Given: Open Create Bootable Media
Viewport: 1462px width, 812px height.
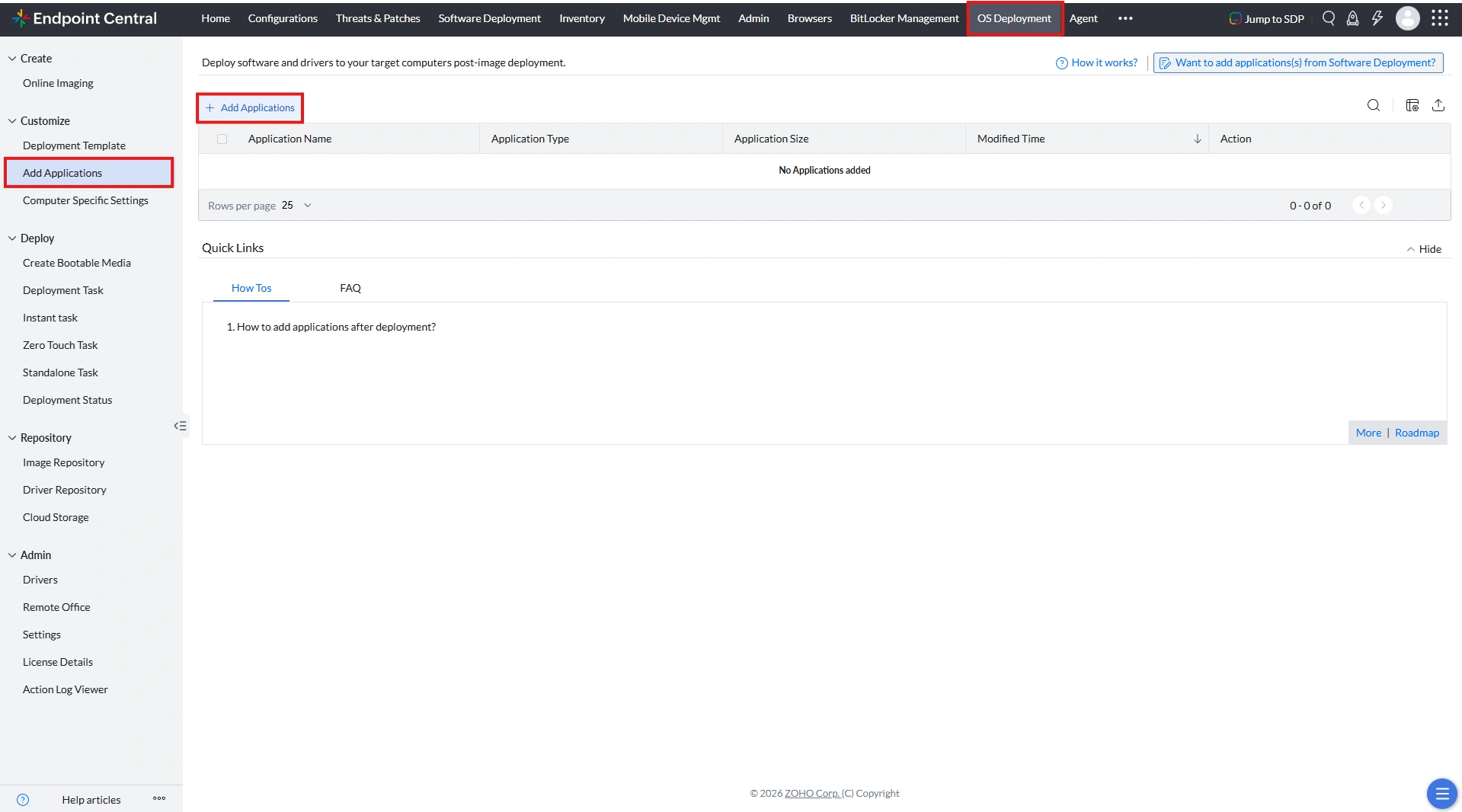Looking at the screenshot, I should coord(77,263).
